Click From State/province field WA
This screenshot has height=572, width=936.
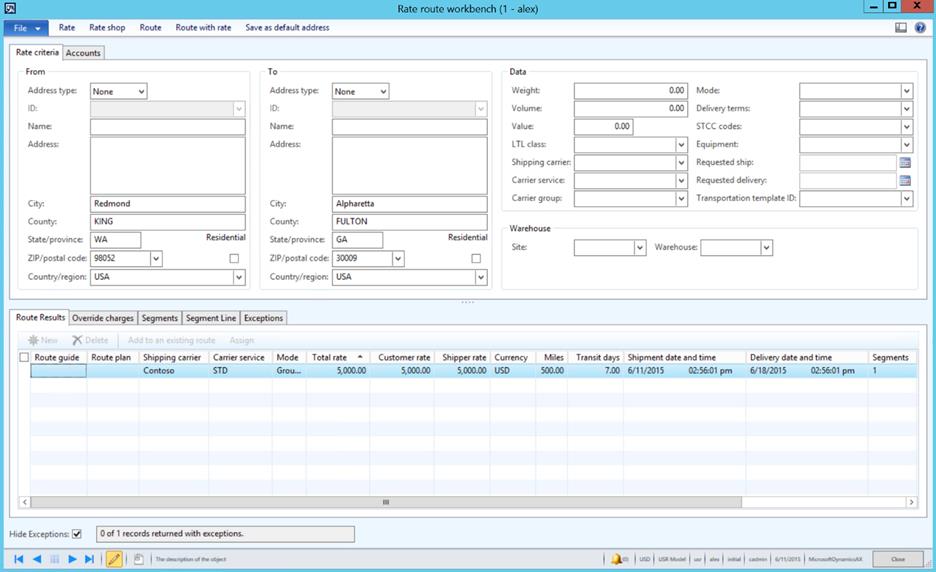point(116,239)
